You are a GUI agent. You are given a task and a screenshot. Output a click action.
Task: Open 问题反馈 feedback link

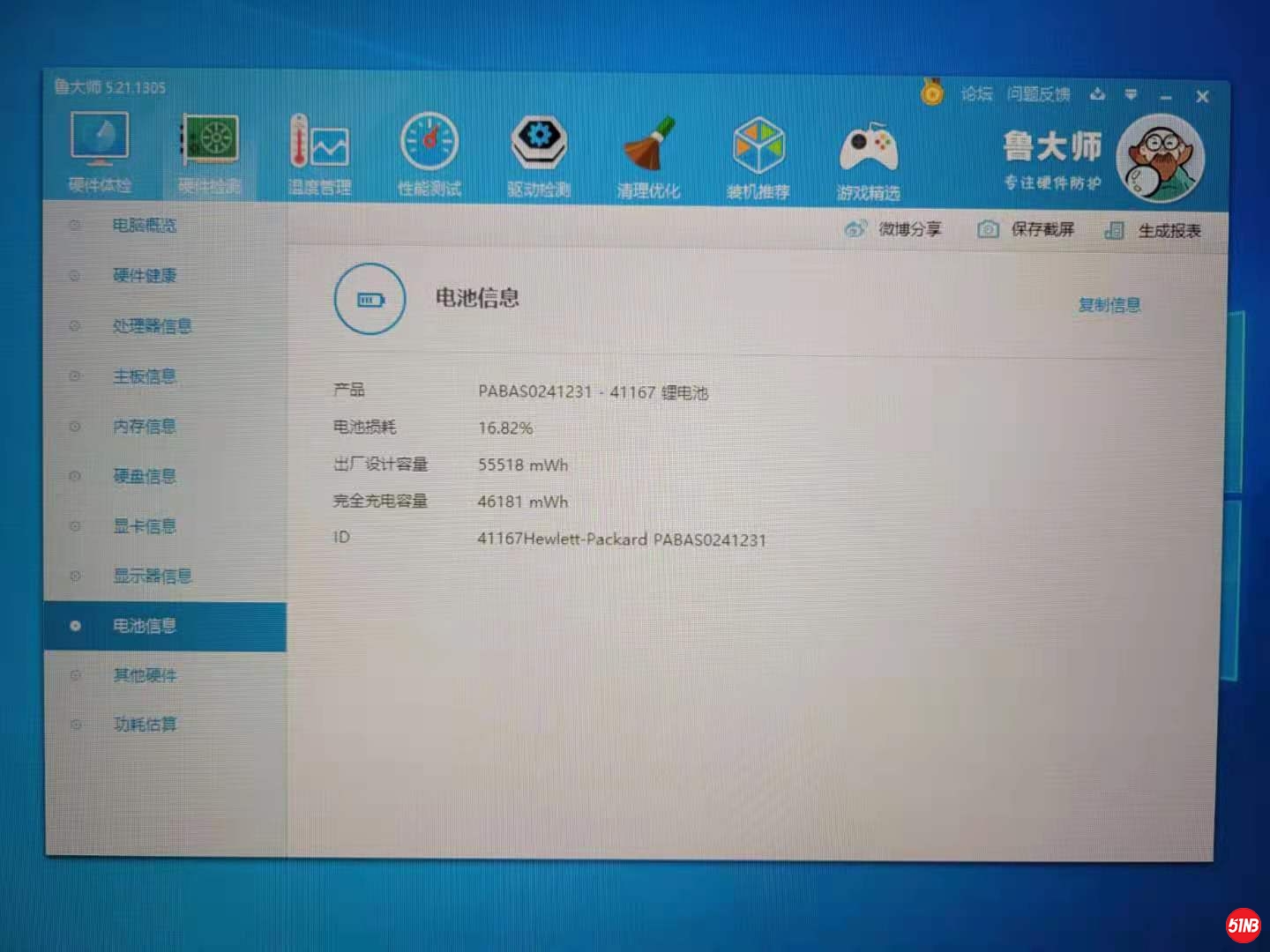(1039, 93)
